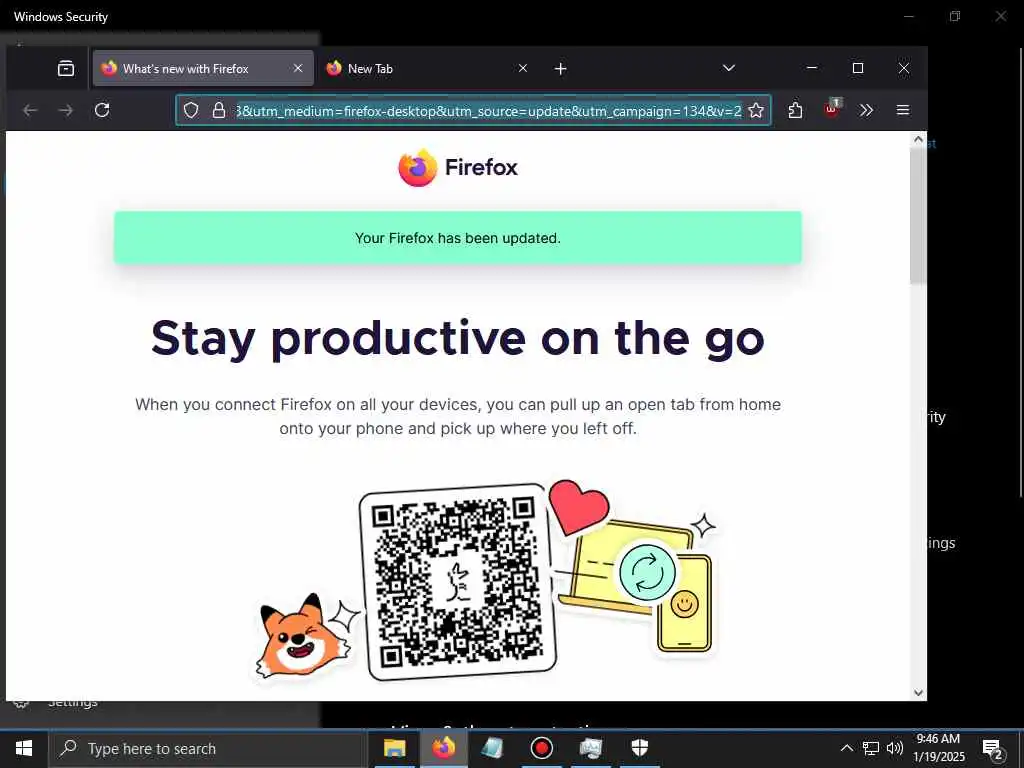Screen dimensions: 1024x768
Task: Close the New Tab tab
Action: (522, 68)
